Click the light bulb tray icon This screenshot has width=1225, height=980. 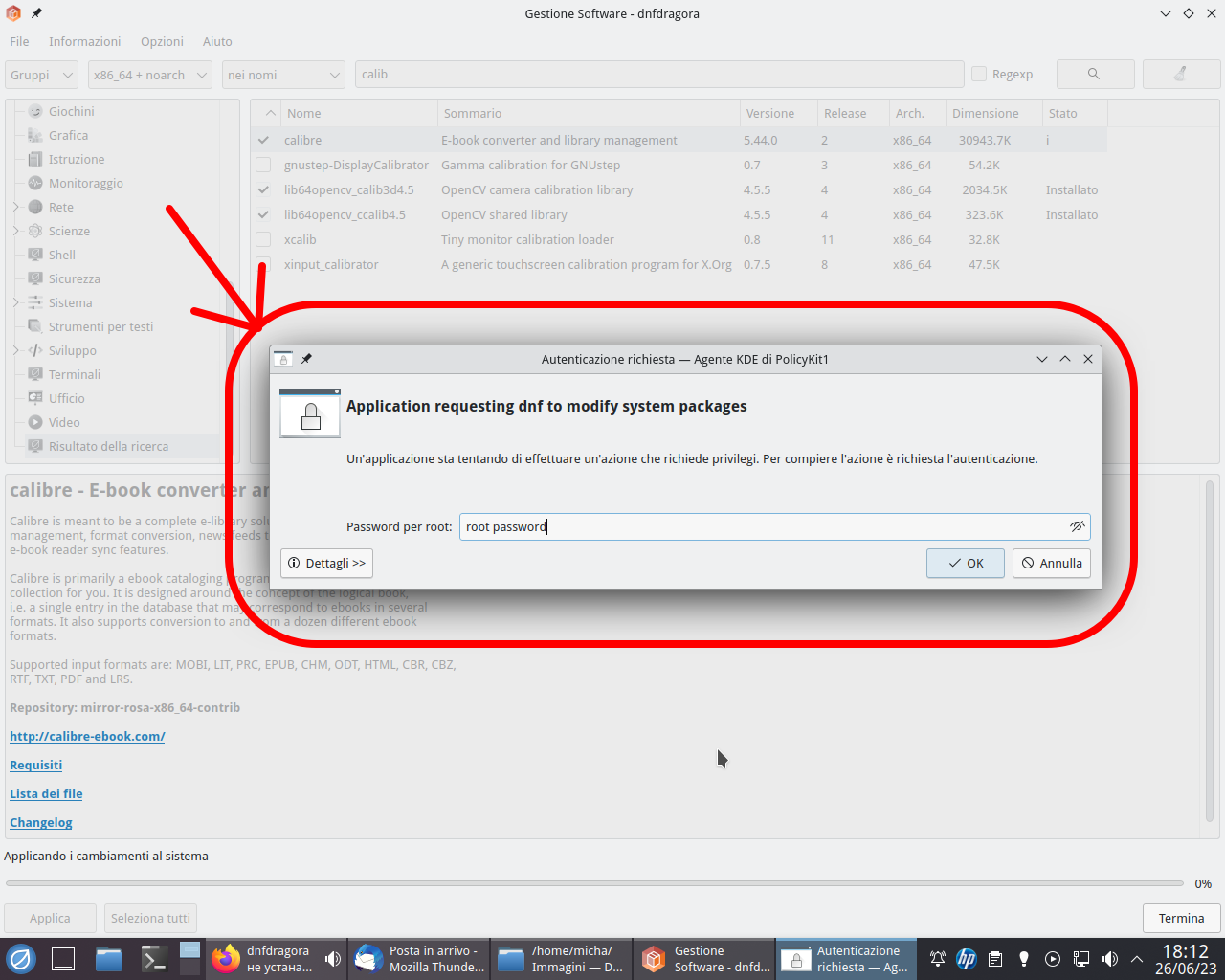point(1024,959)
